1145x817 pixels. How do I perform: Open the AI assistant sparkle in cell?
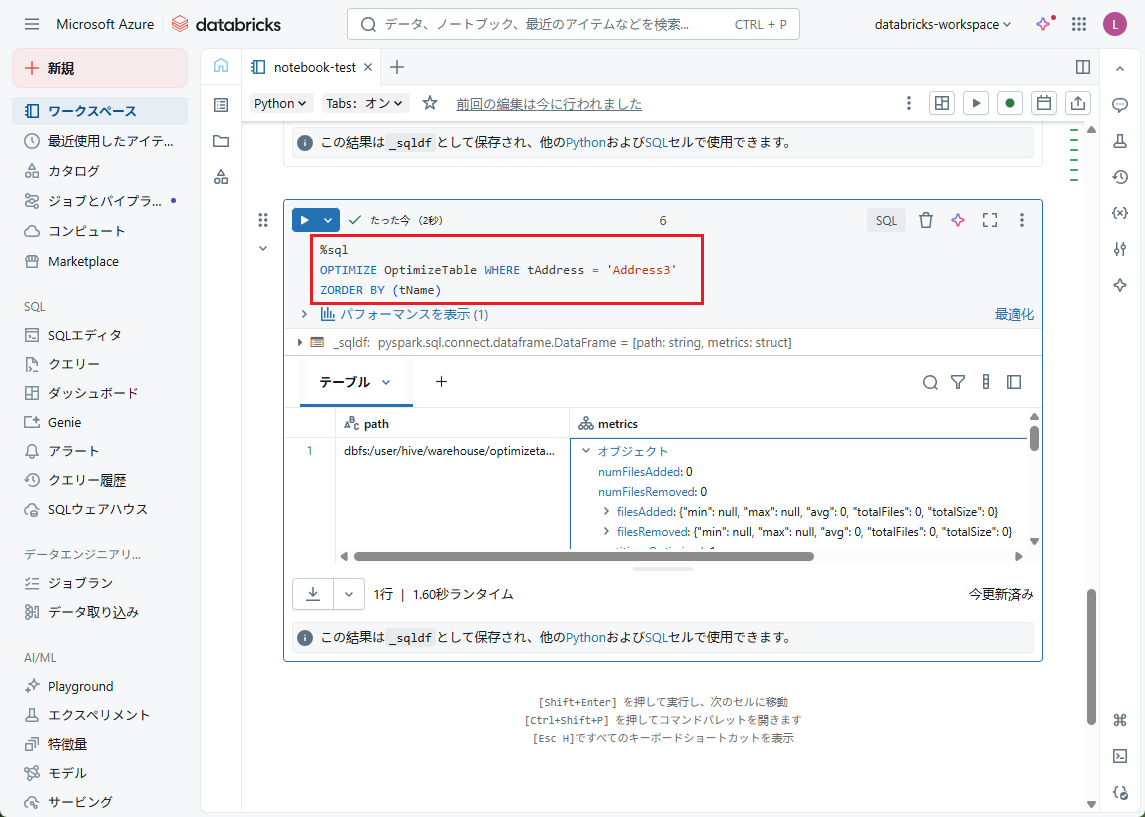click(958, 220)
